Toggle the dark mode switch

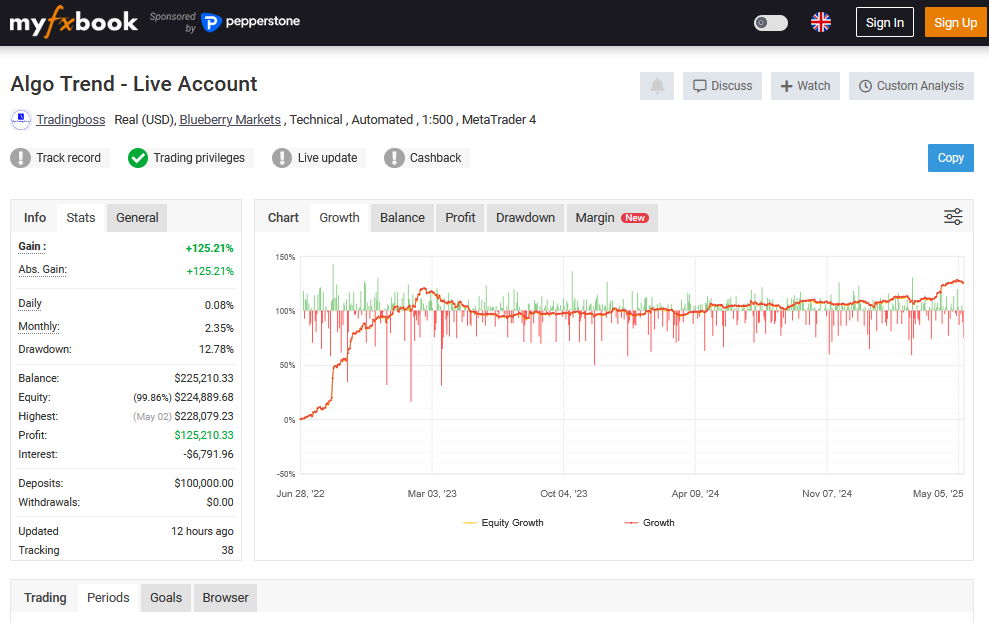[x=771, y=23]
